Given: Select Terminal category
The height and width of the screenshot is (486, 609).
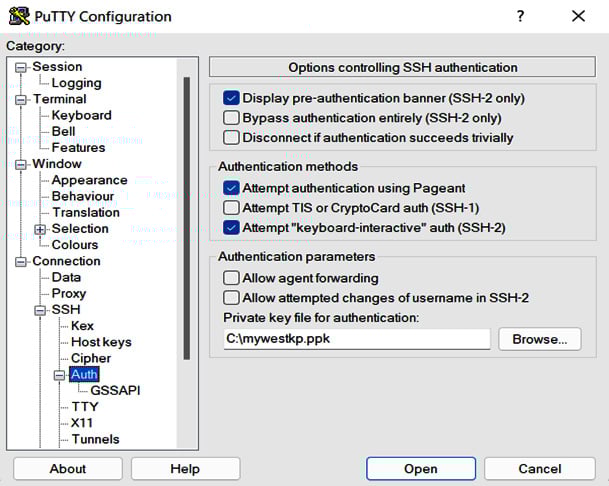Looking at the screenshot, I should click(59, 99).
